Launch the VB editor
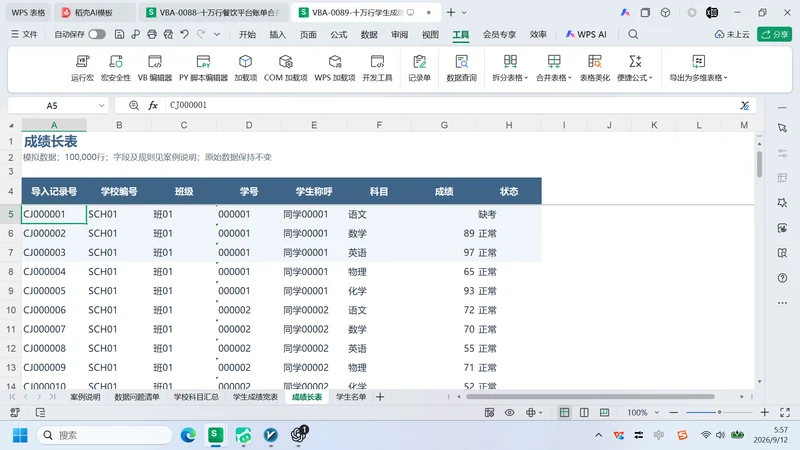The width and height of the screenshot is (800, 450). 155,68
